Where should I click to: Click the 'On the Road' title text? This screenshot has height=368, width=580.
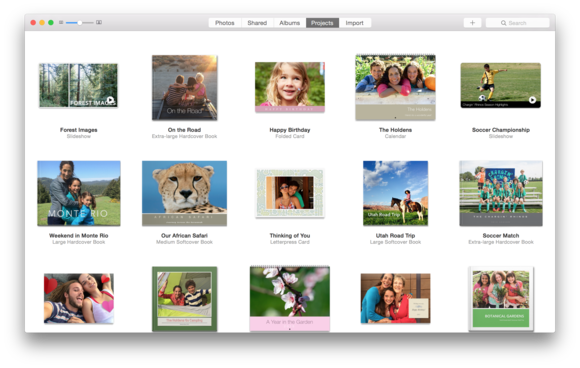[184, 130]
